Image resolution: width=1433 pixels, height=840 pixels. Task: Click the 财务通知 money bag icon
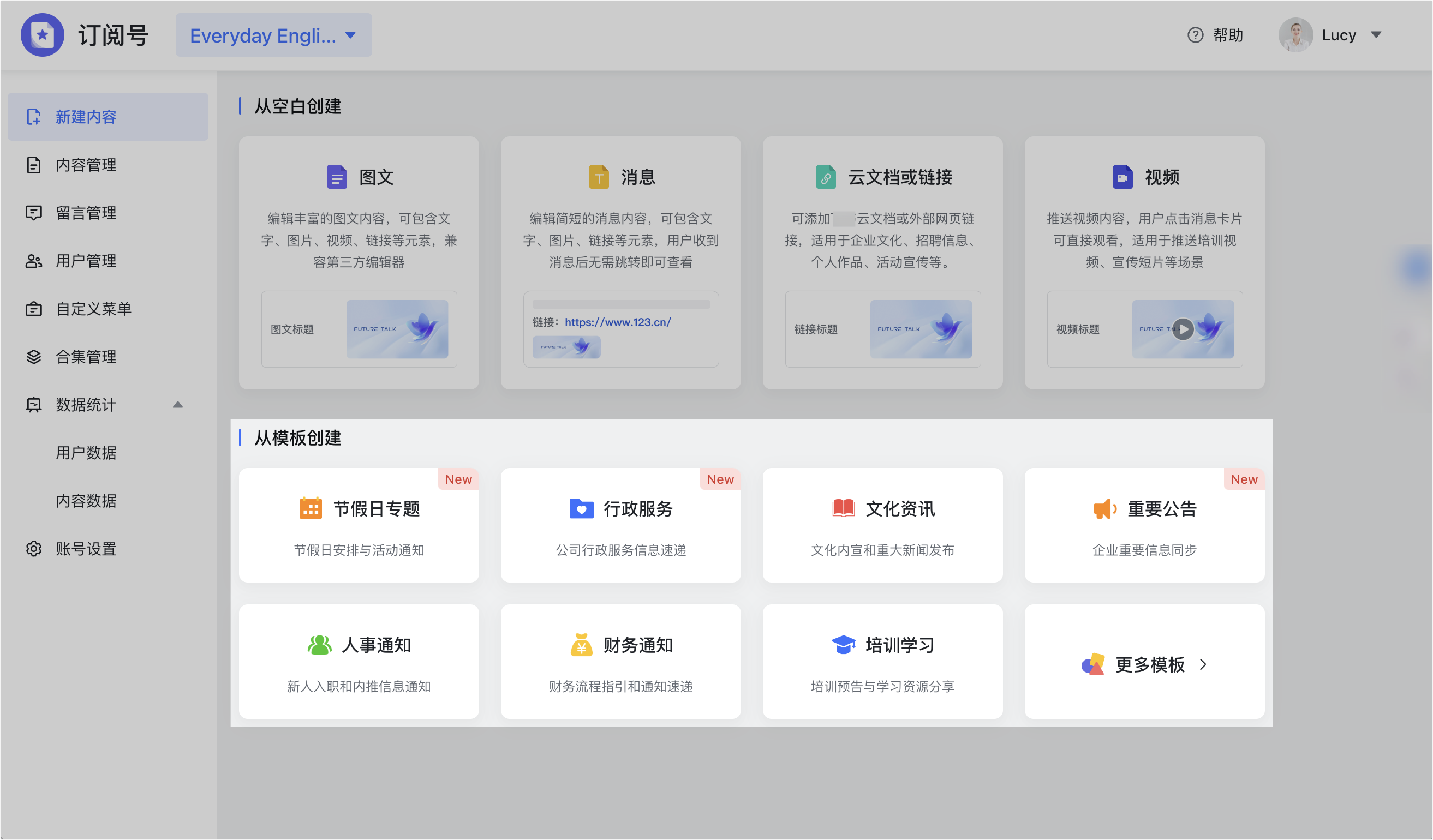(581, 645)
